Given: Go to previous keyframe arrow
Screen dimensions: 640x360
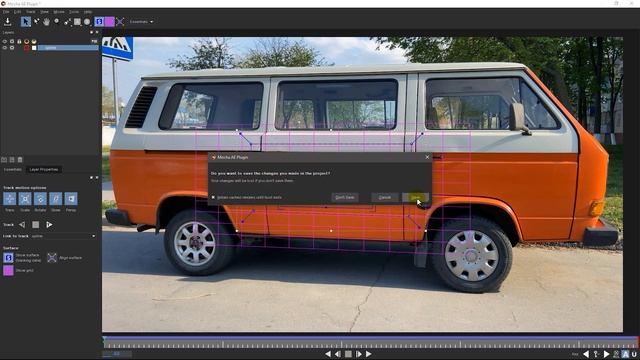Looking at the screenshot, I should pyautogui.click(x=586, y=354).
